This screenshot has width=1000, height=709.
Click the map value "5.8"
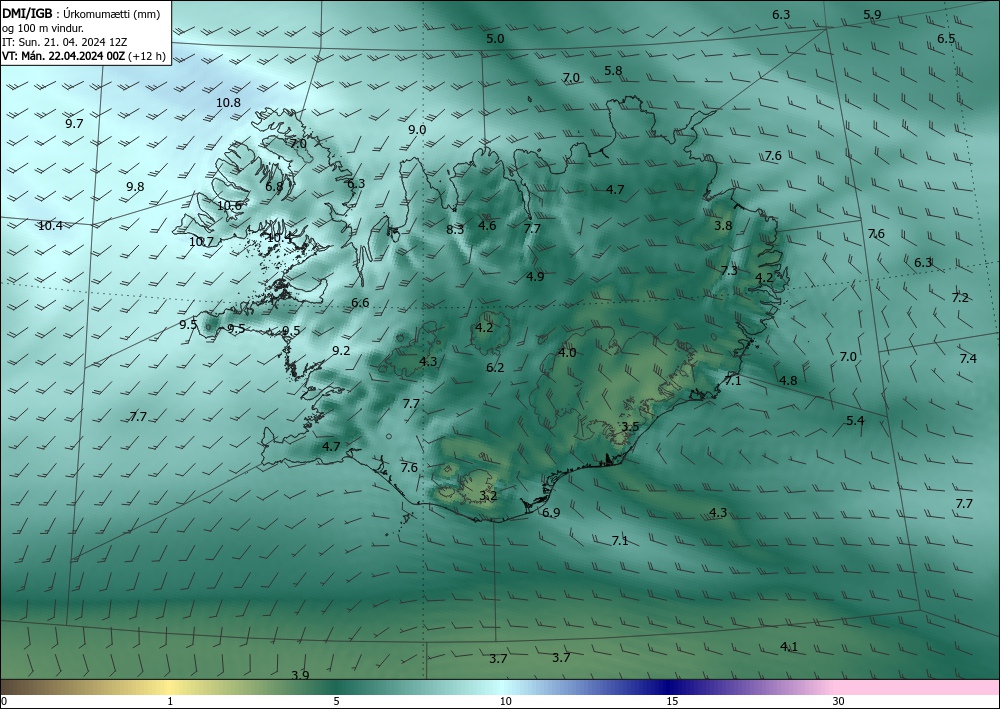click(x=613, y=71)
